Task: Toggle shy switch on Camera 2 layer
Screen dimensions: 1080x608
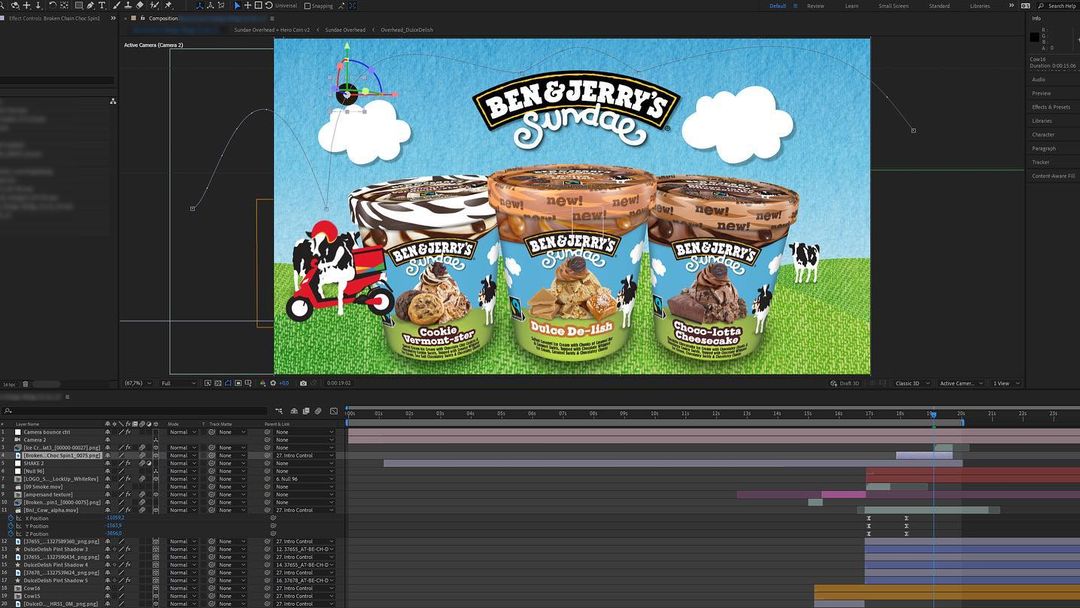Action: tap(108, 440)
